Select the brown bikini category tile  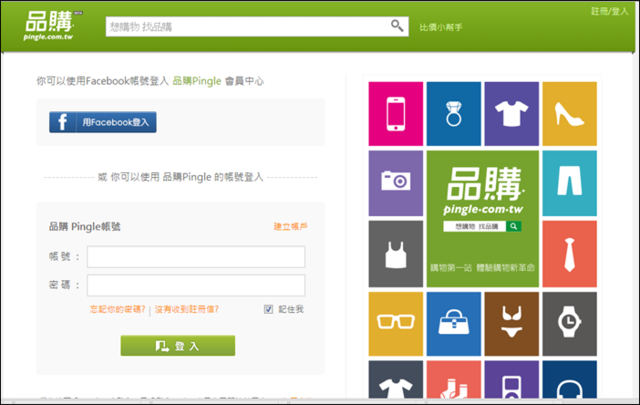point(511,324)
